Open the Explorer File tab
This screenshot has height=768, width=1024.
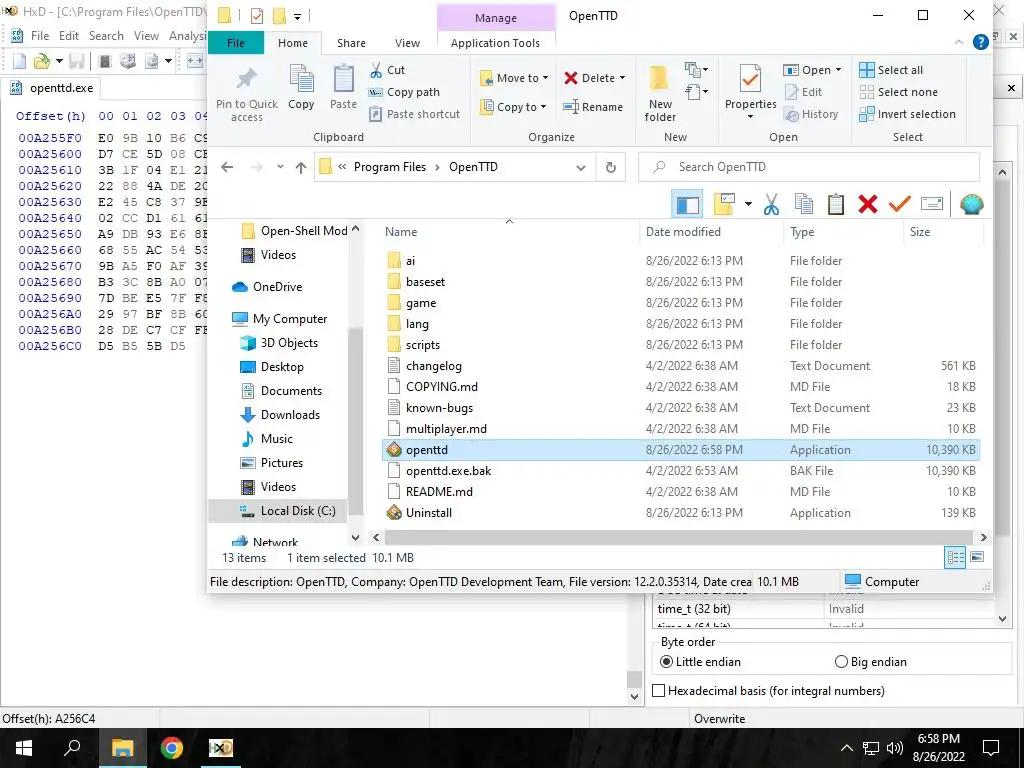[236, 43]
